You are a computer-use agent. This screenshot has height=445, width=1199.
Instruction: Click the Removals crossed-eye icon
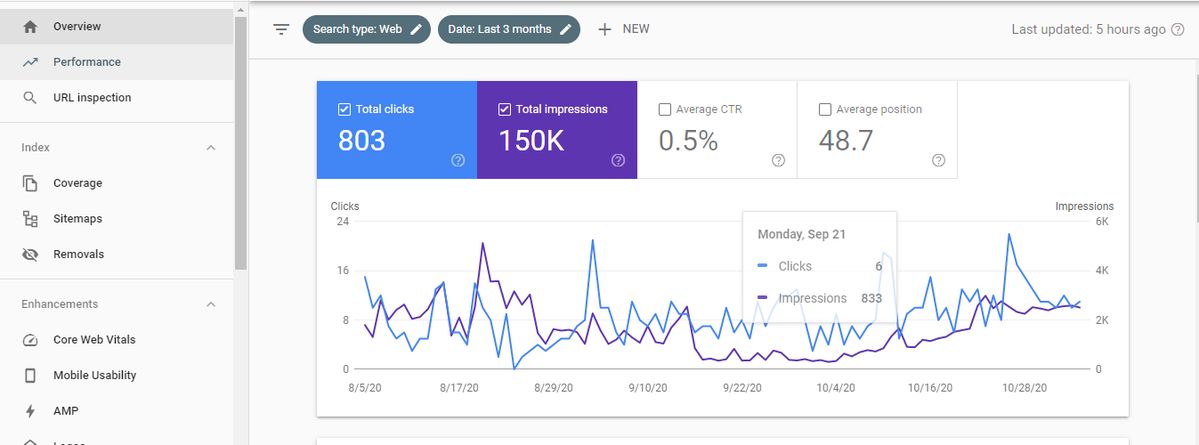pyautogui.click(x=30, y=255)
